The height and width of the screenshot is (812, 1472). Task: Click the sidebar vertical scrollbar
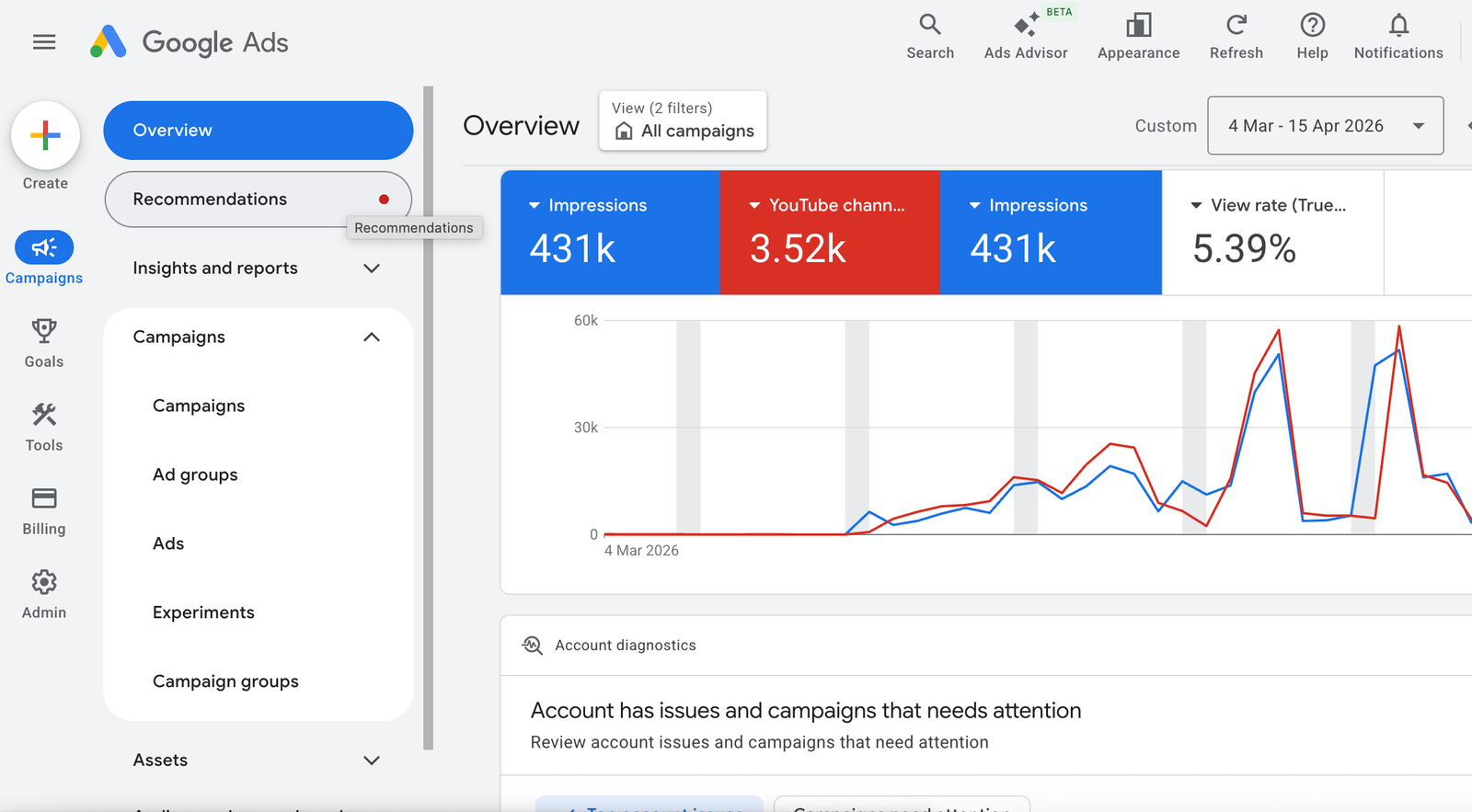pyautogui.click(x=428, y=418)
